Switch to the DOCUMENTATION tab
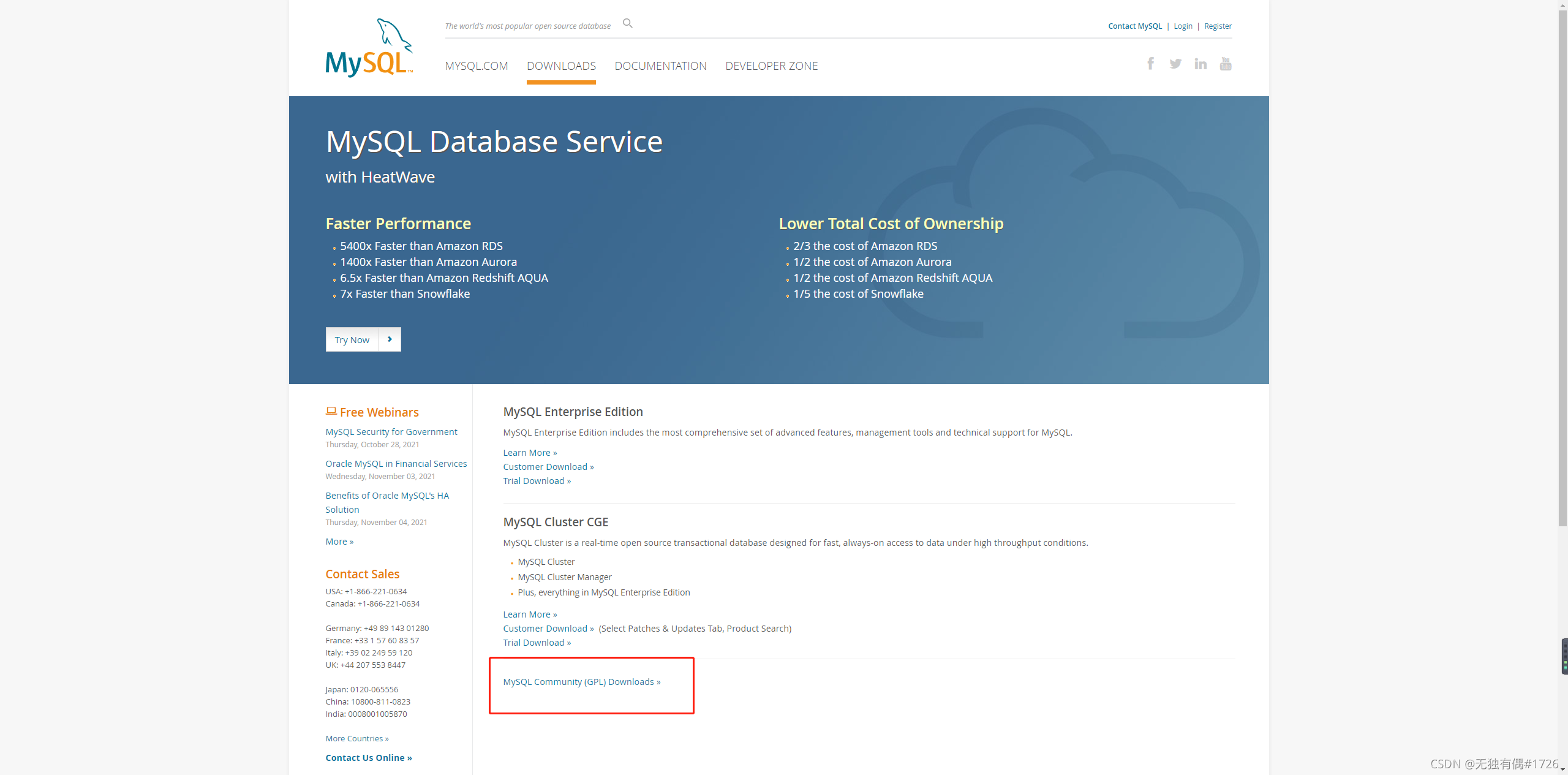 [x=660, y=66]
